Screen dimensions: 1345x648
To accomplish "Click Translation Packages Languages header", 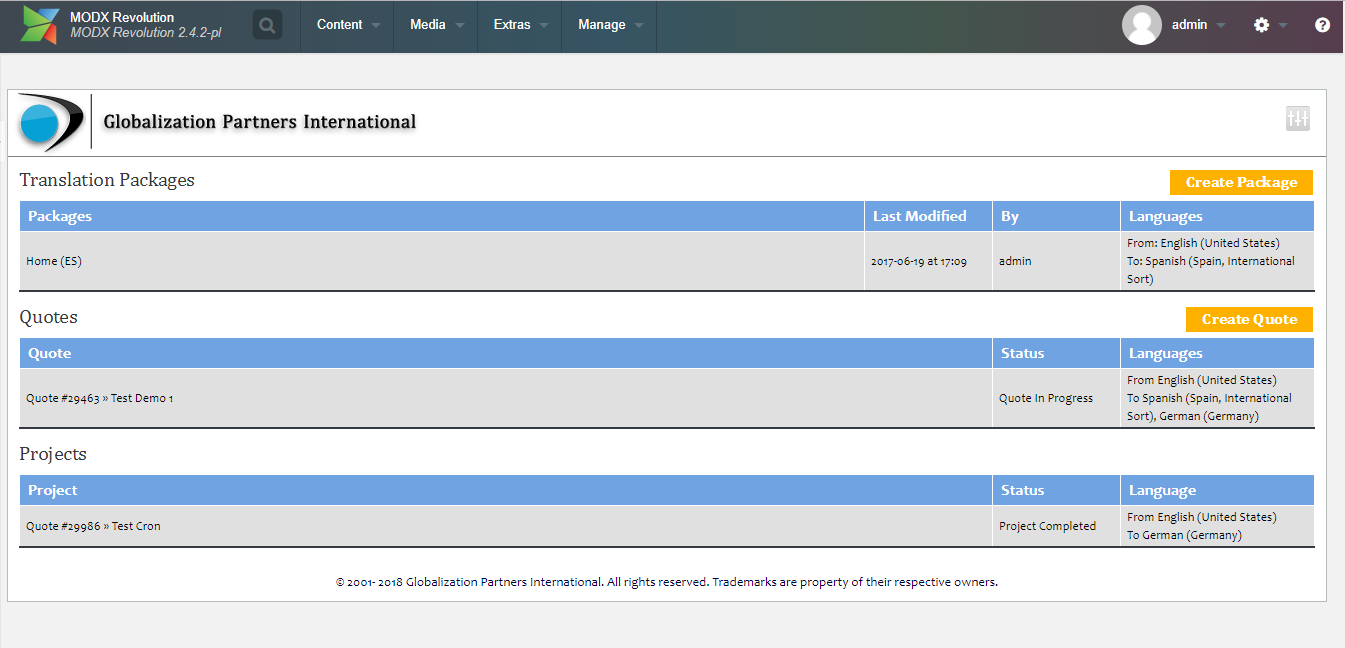I will (1217, 216).
